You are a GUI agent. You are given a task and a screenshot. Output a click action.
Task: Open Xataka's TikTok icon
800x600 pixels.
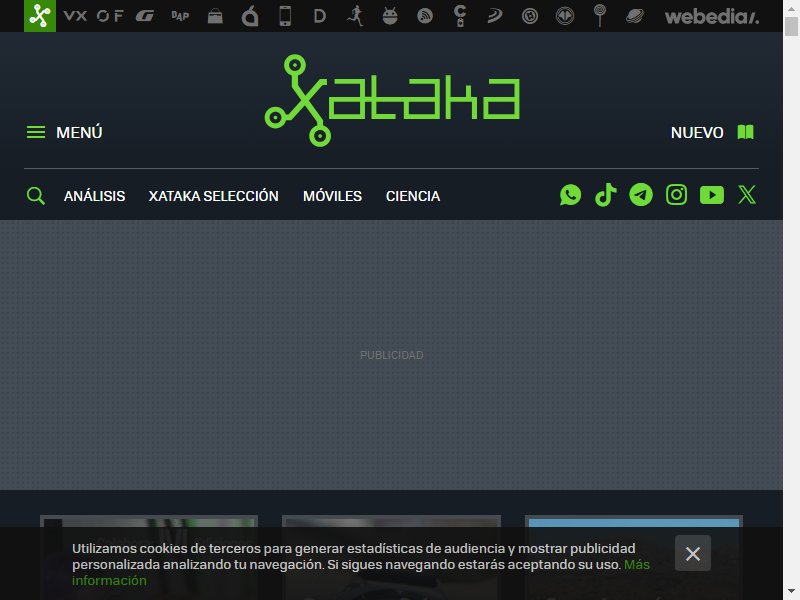pos(606,195)
